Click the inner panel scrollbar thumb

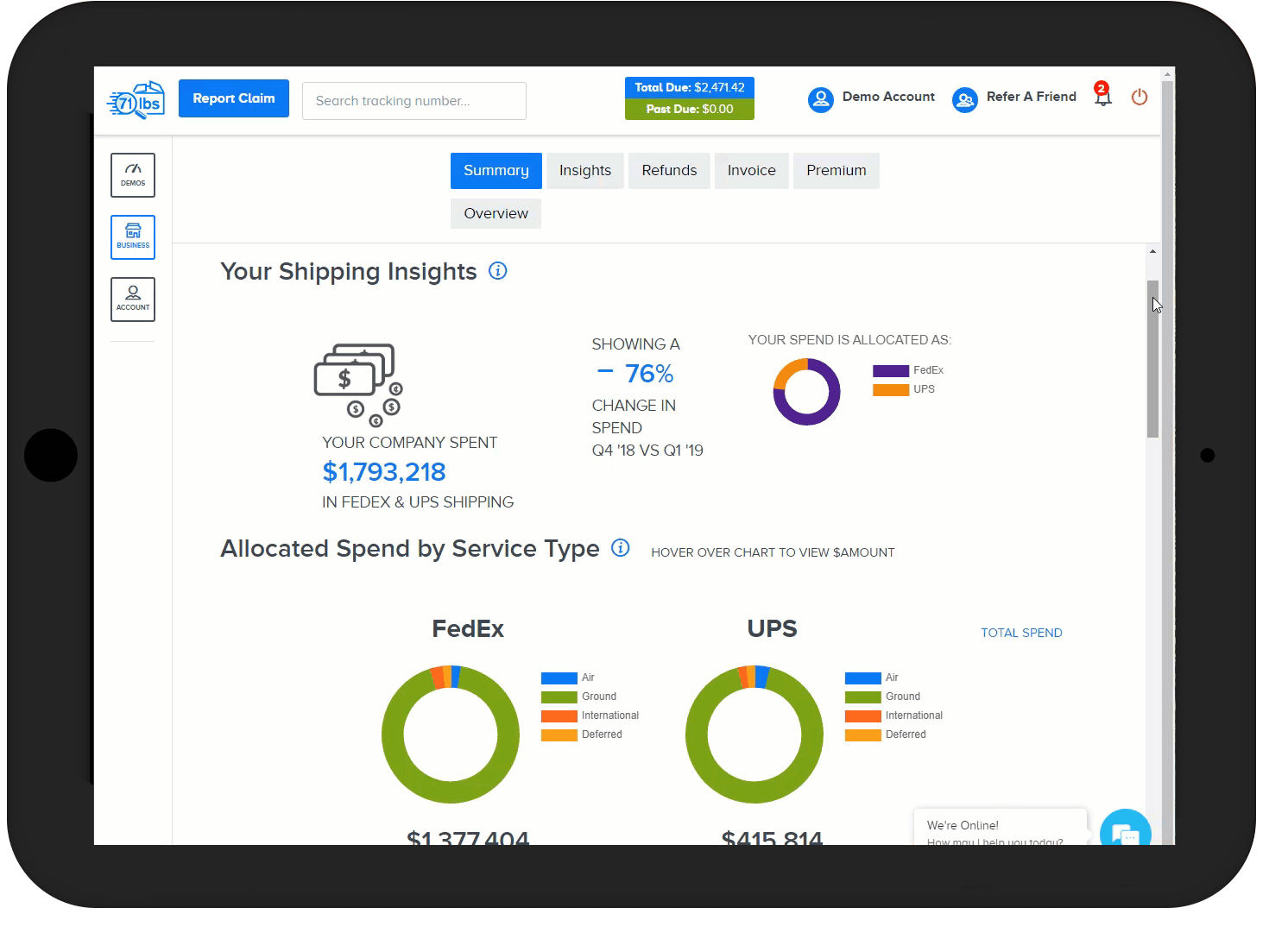click(1152, 359)
